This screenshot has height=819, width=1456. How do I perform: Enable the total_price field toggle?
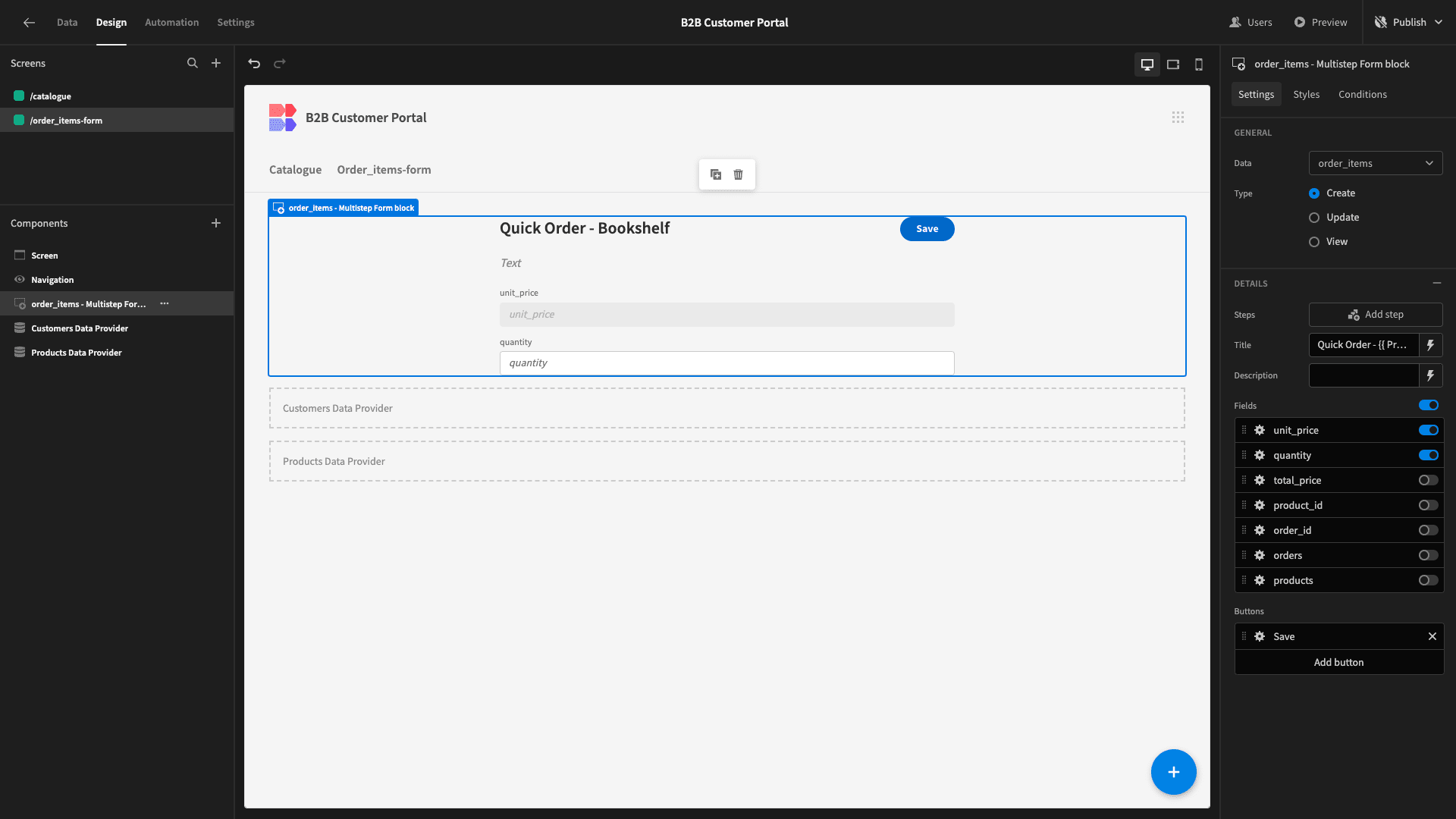(1429, 480)
